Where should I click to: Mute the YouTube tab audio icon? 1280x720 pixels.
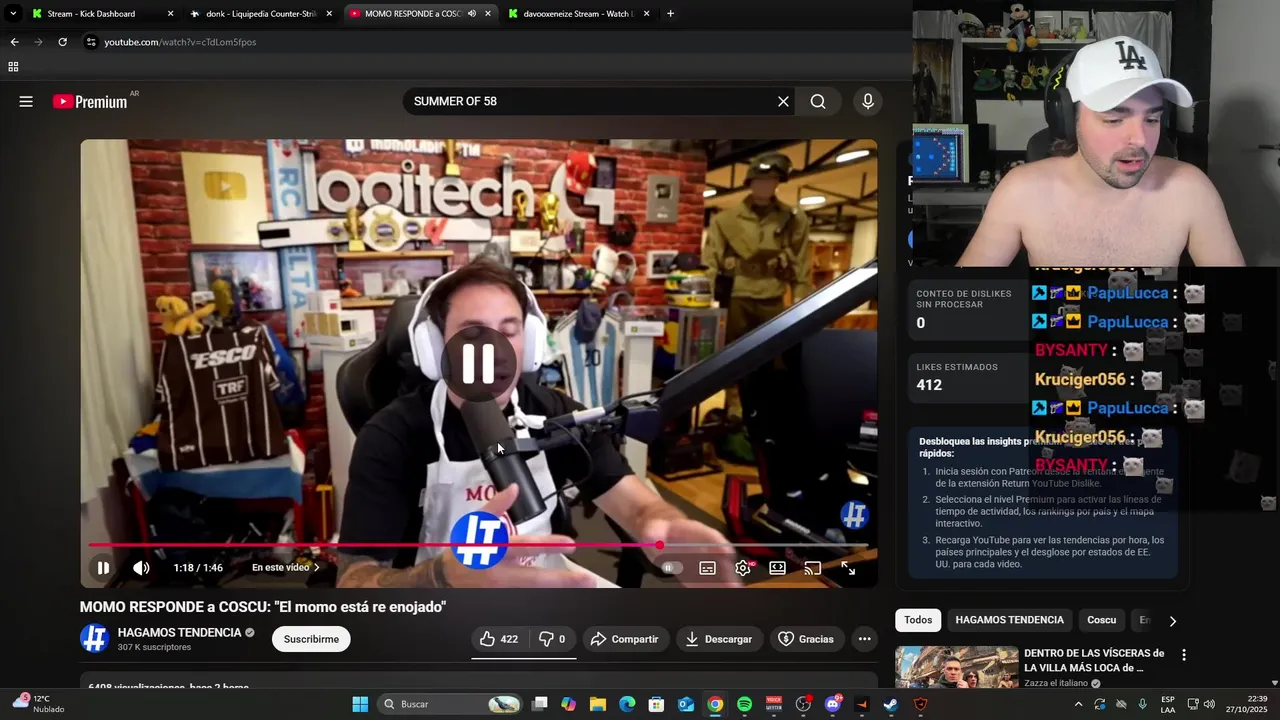[471, 14]
